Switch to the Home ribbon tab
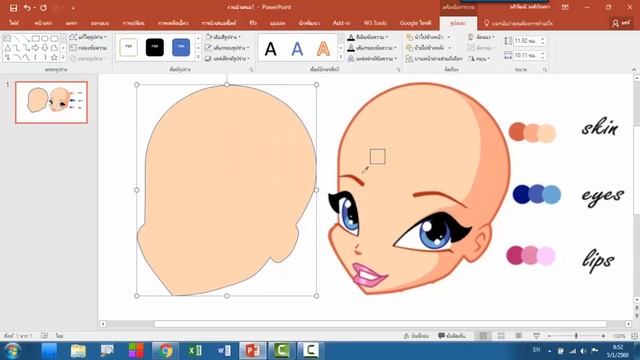 [x=43, y=23]
